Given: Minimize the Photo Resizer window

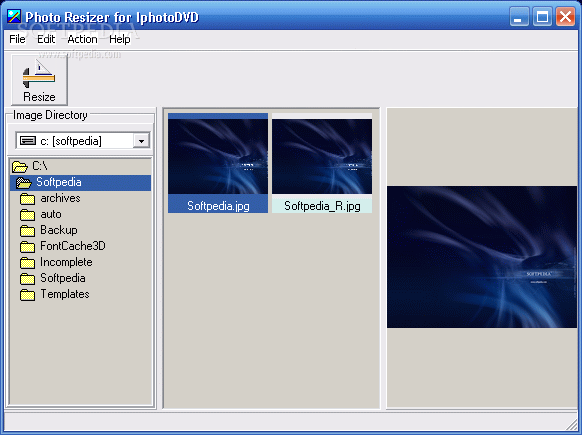Looking at the screenshot, I should tap(519, 17).
